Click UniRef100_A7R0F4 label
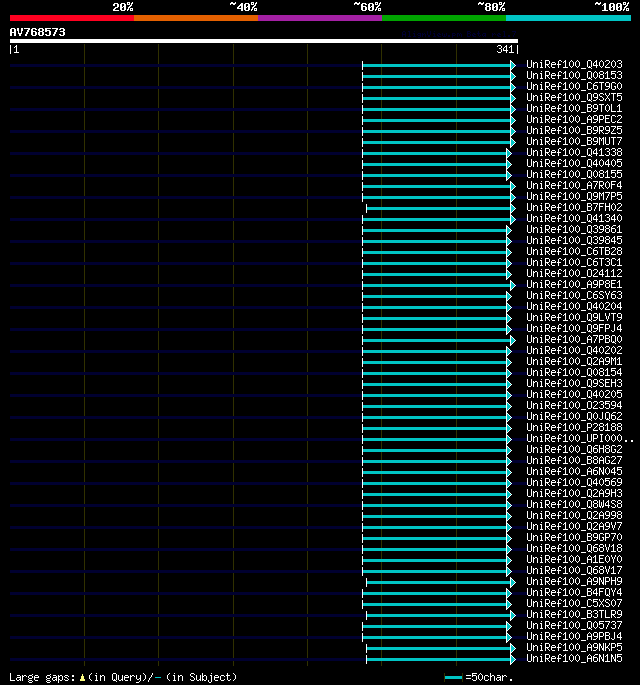 tap(574, 186)
